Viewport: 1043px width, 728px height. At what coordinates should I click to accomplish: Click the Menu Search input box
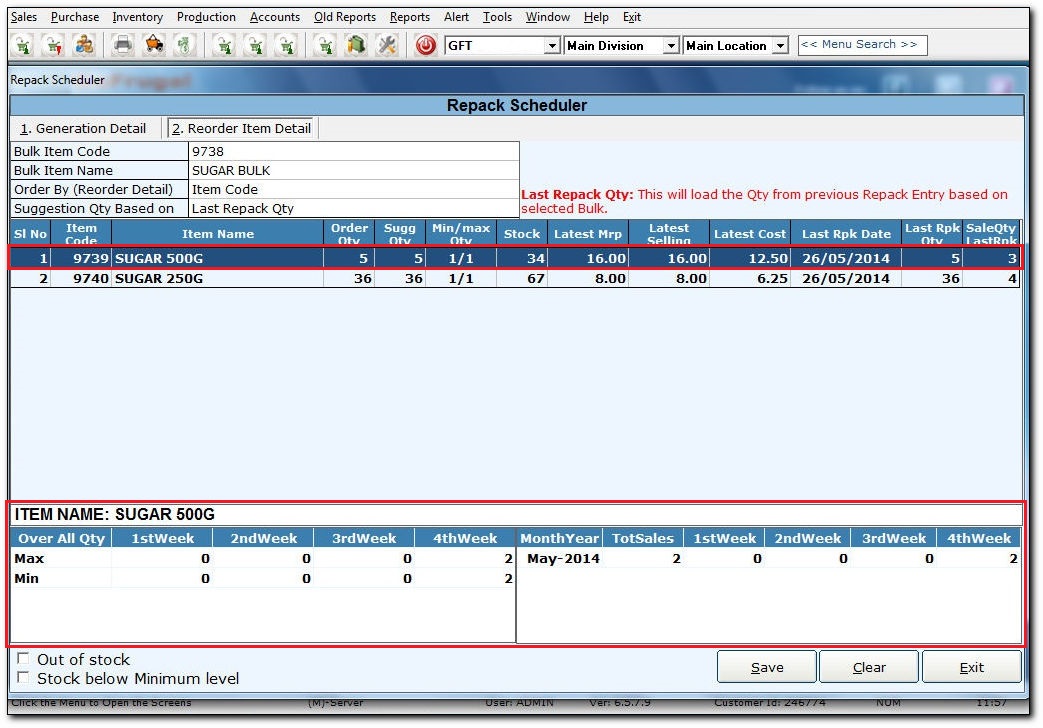(x=861, y=45)
